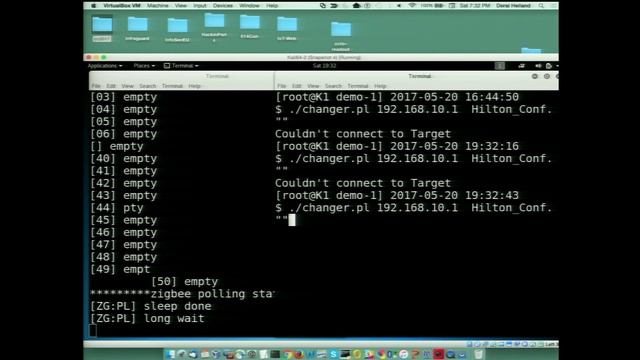Click the line "[44] pty" in left terminal
640x360 pixels.
(x=117, y=208)
